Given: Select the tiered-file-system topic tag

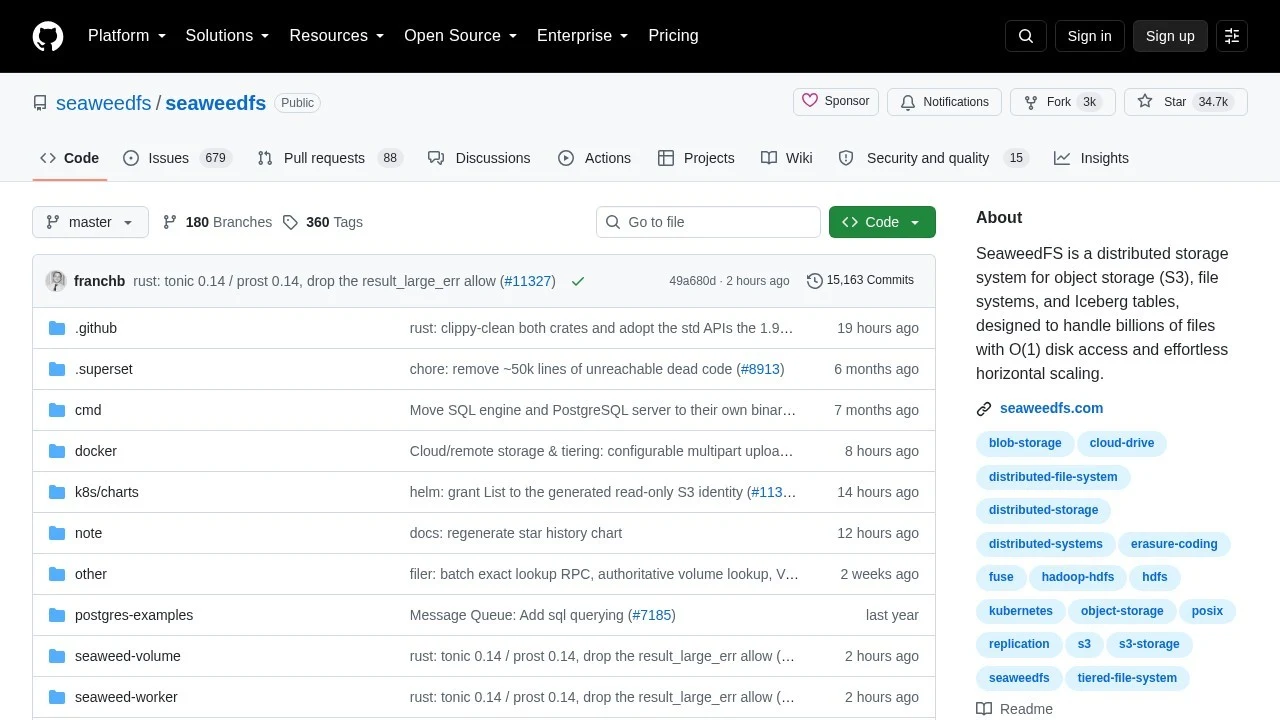Looking at the screenshot, I should 1127,678.
